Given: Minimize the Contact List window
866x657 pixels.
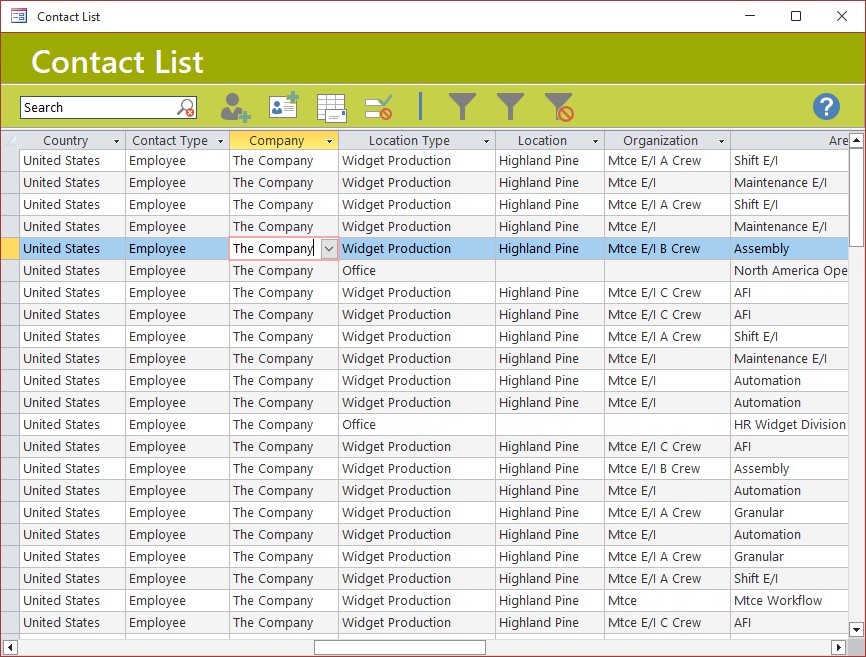Looking at the screenshot, I should 750,16.
